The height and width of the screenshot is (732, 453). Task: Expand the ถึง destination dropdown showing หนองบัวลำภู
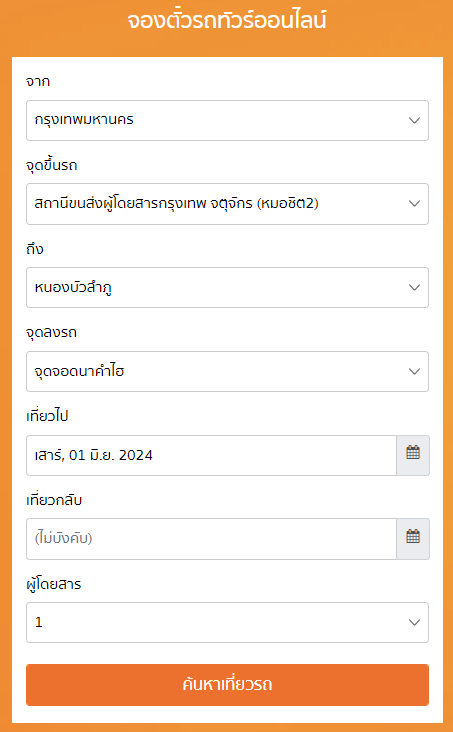pyautogui.click(x=227, y=288)
